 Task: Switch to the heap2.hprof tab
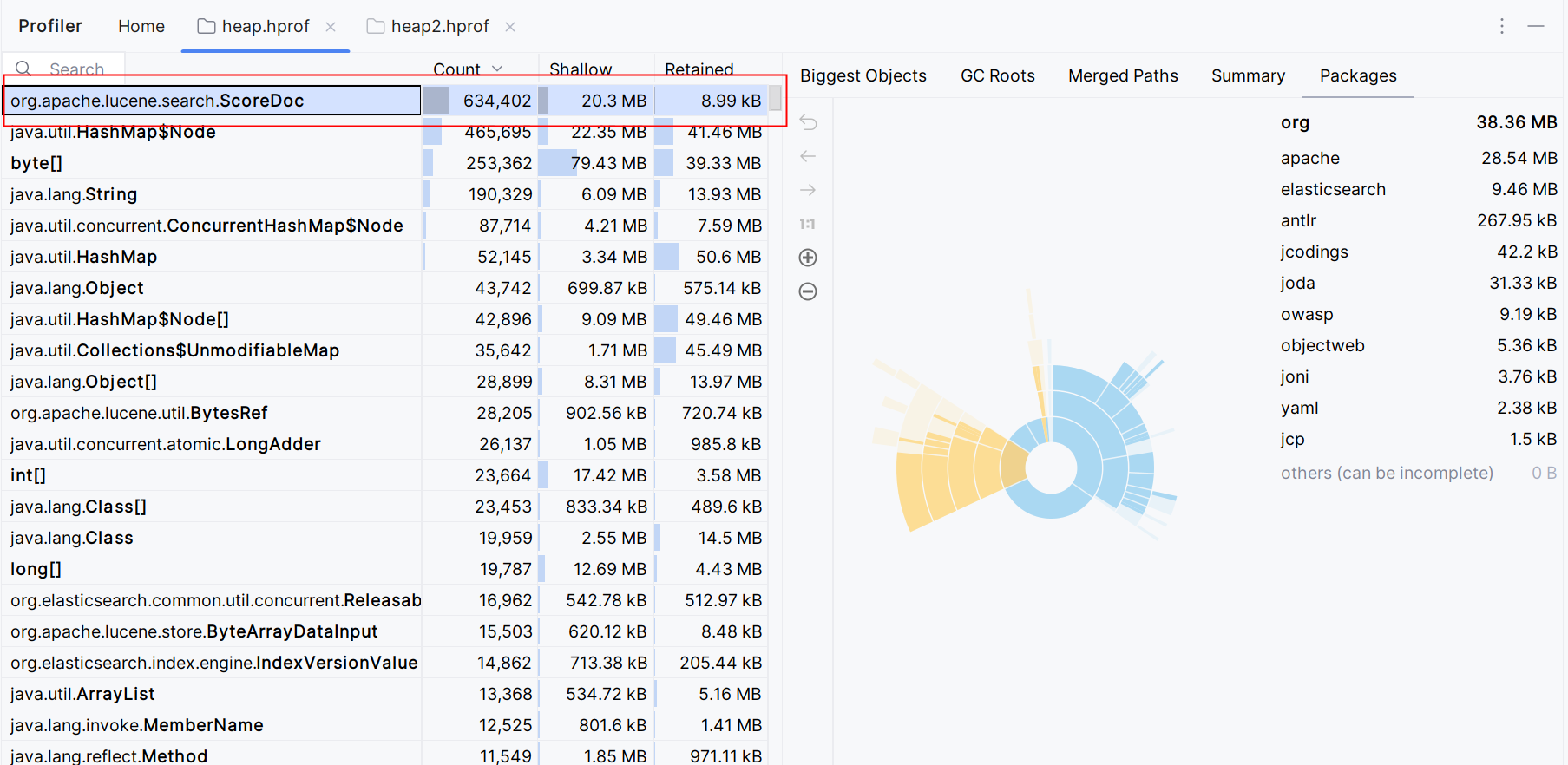point(439,27)
